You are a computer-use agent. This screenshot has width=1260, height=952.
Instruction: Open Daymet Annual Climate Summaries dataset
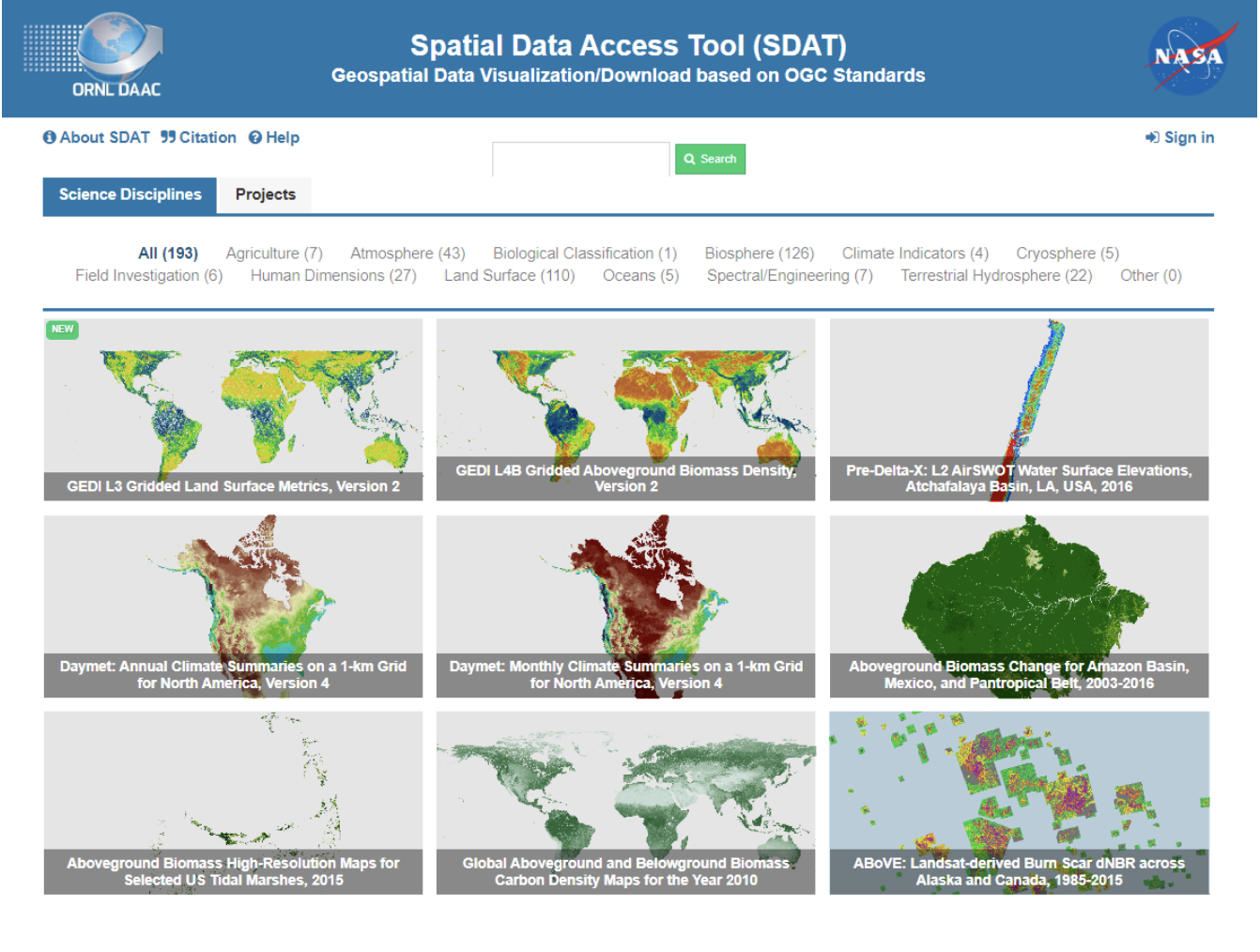point(233,606)
